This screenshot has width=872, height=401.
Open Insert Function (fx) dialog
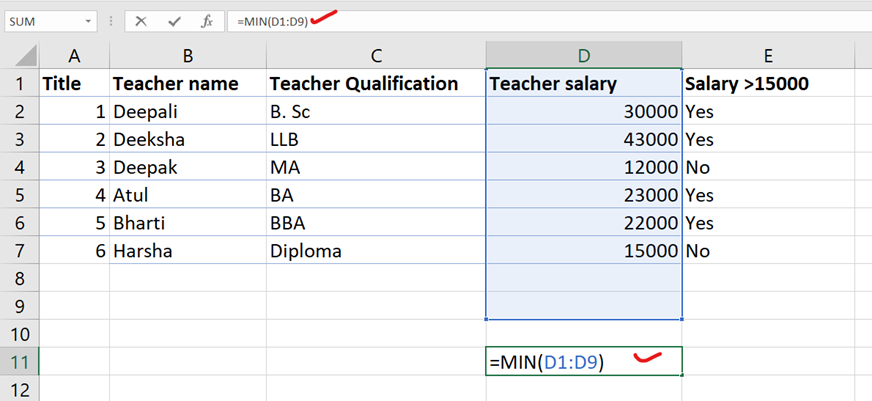point(206,20)
